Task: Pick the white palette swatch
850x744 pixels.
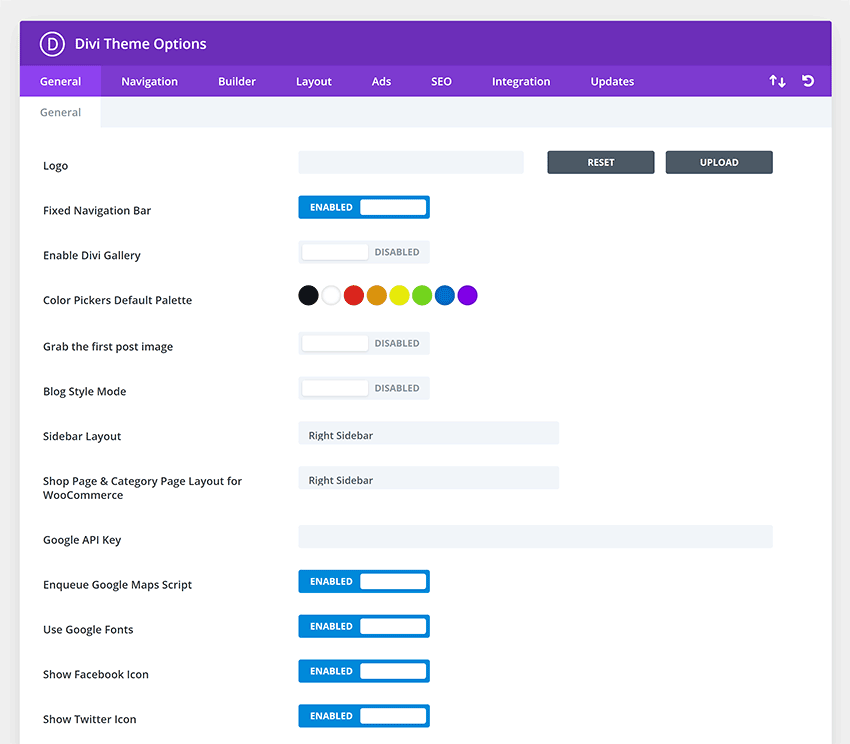Action: point(331,296)
